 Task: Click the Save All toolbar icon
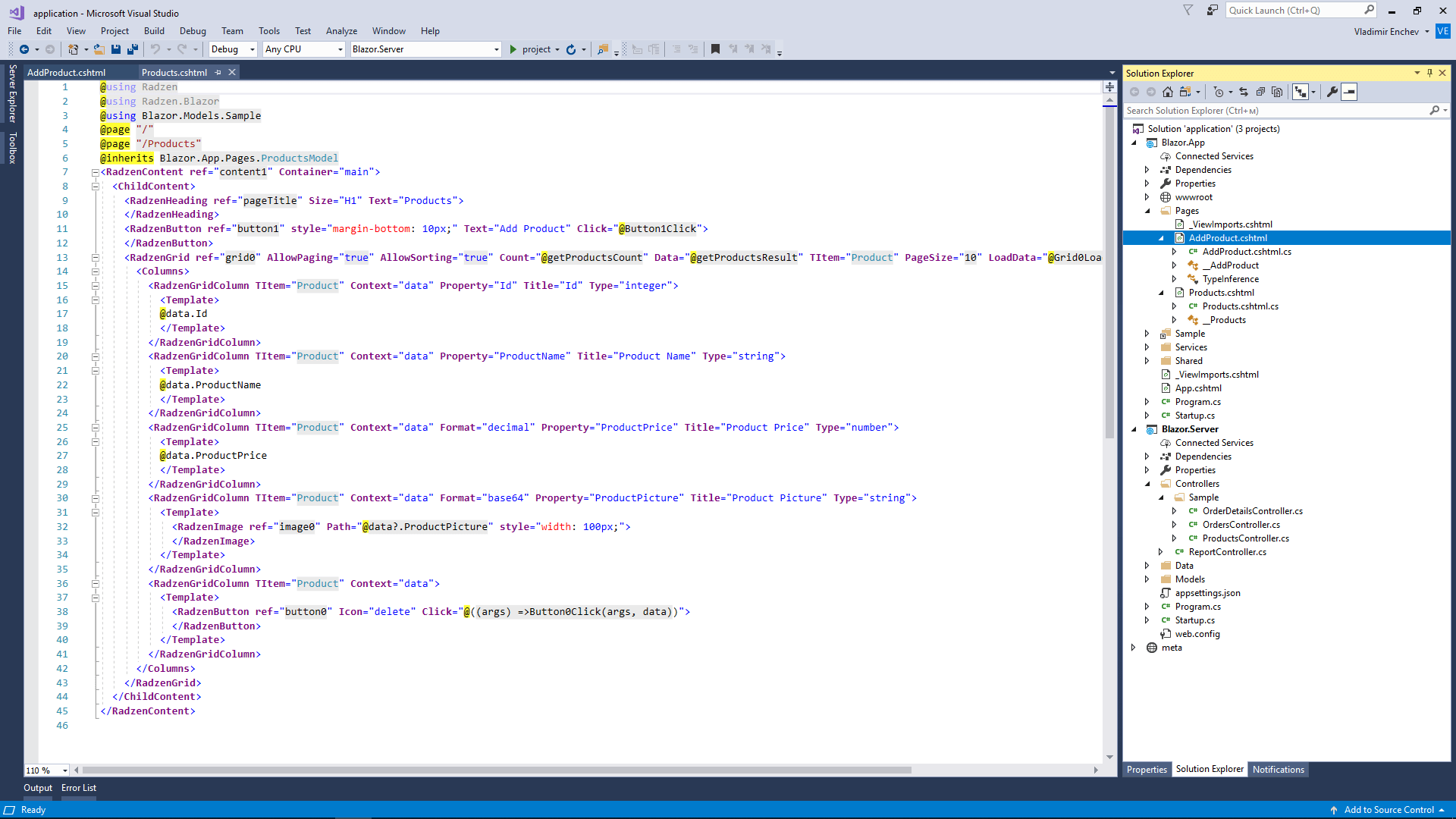(x=133, y=49)
